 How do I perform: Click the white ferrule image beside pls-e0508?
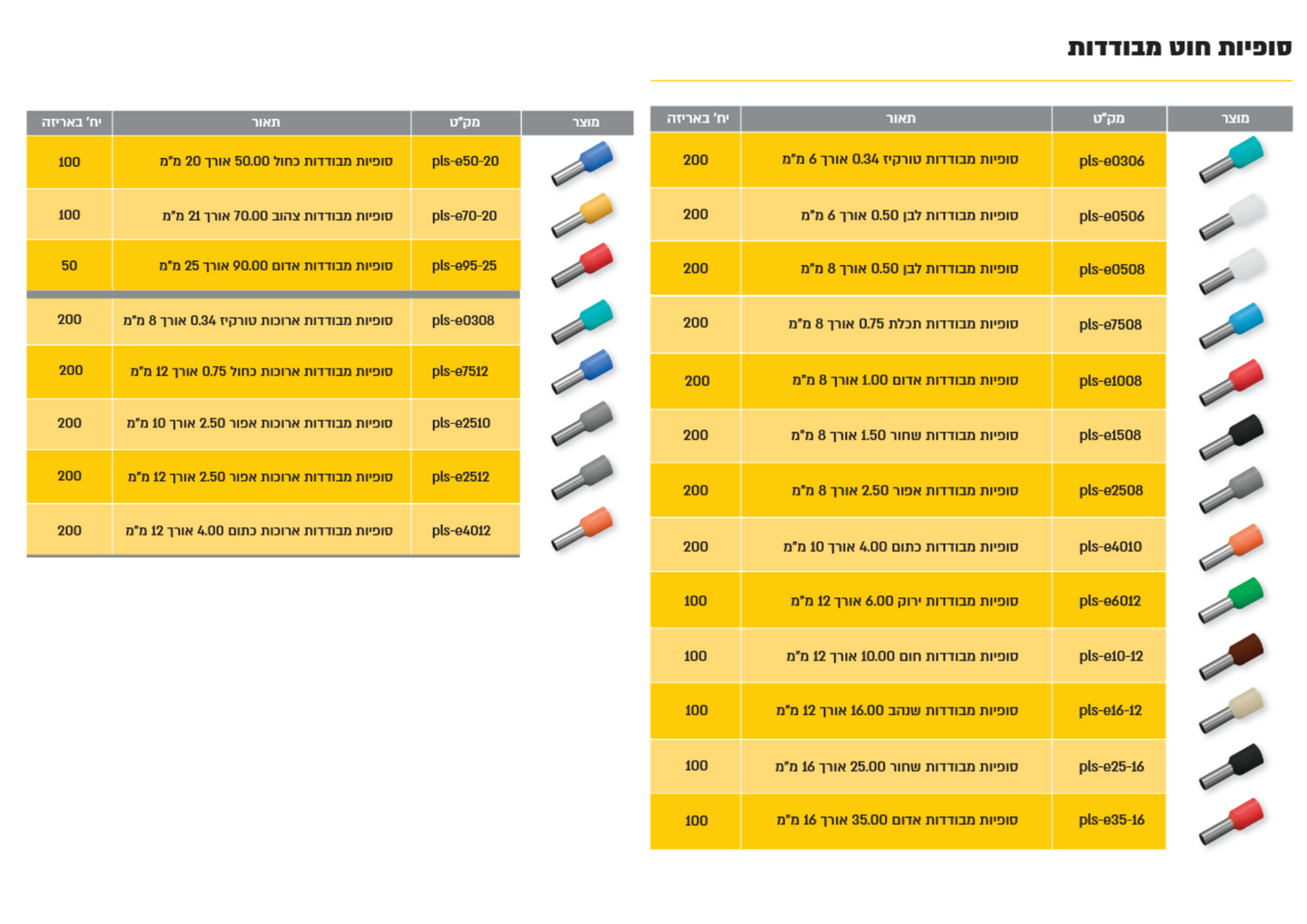coord(1231,270)
